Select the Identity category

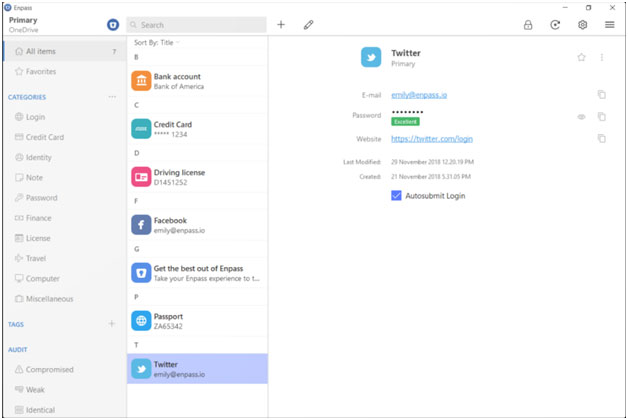64,157
